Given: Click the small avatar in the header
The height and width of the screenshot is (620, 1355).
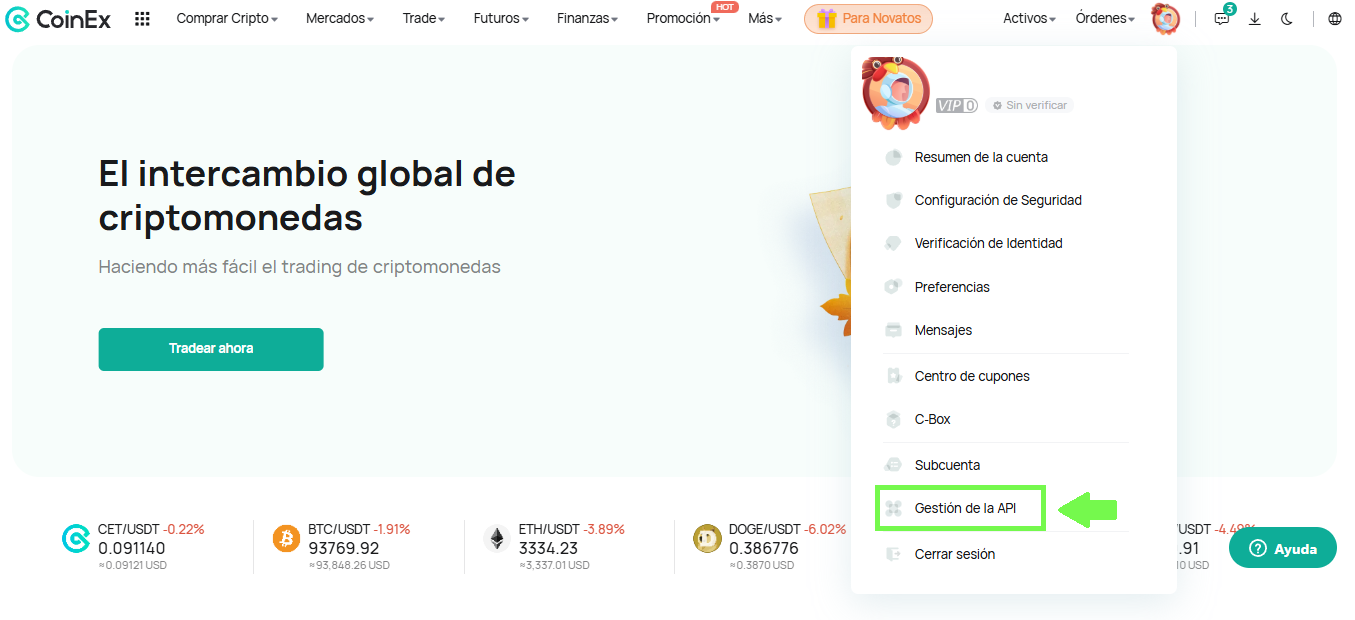Looking at the screenshot, I should click(1165, 18).
